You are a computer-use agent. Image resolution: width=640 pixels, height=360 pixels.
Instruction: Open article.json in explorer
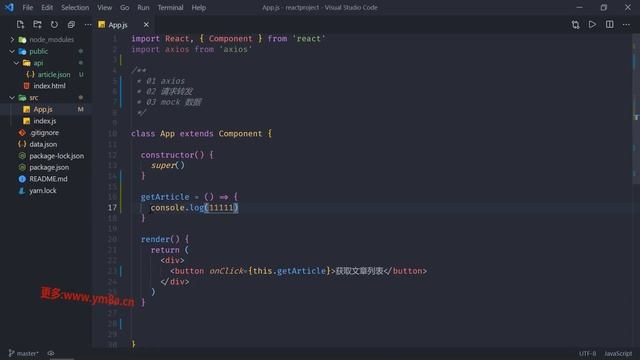click(53, 75)
